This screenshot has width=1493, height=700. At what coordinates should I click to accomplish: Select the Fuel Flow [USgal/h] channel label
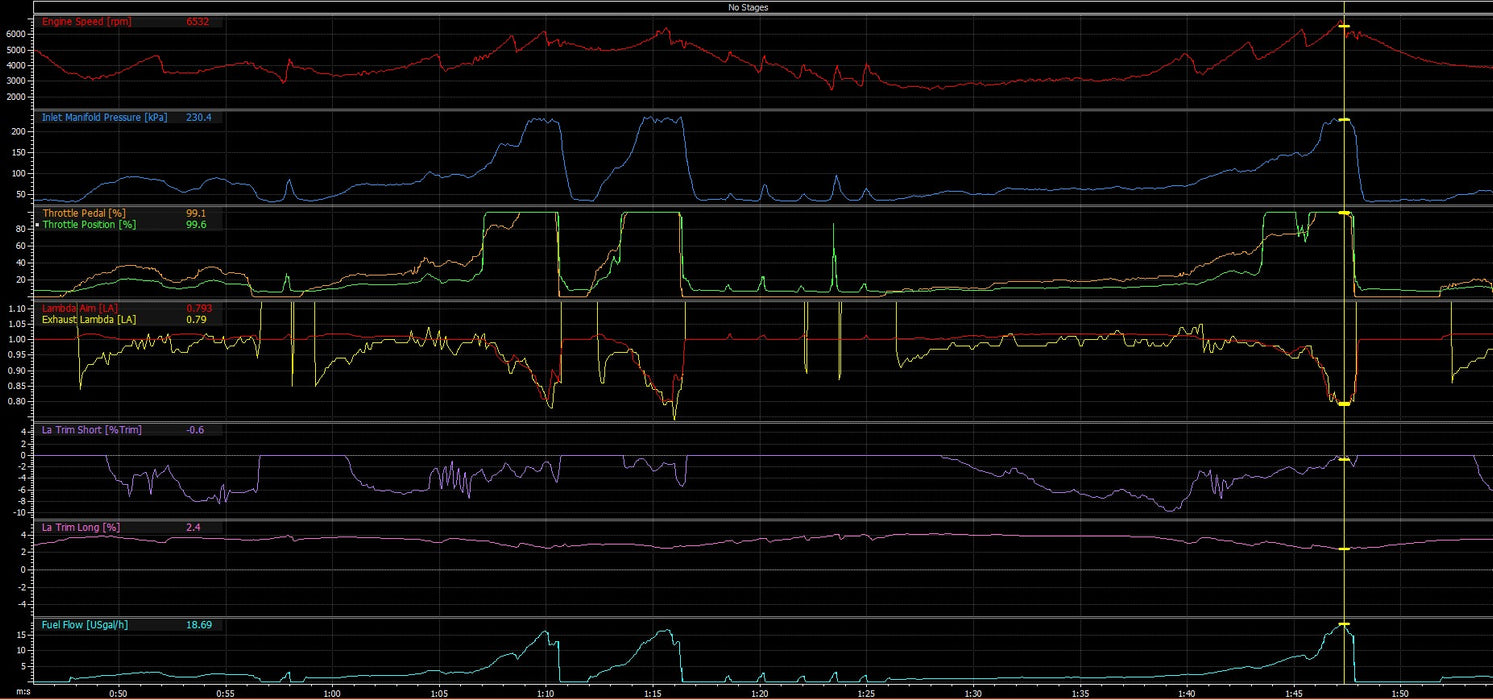click(x=85, y=625)
